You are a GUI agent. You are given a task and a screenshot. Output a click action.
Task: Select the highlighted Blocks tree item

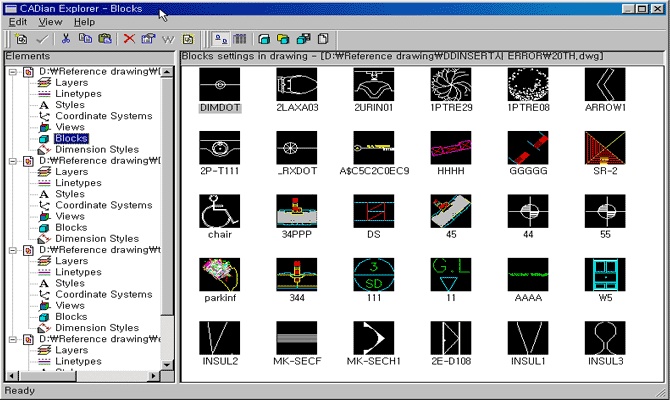tap(71, 138)
